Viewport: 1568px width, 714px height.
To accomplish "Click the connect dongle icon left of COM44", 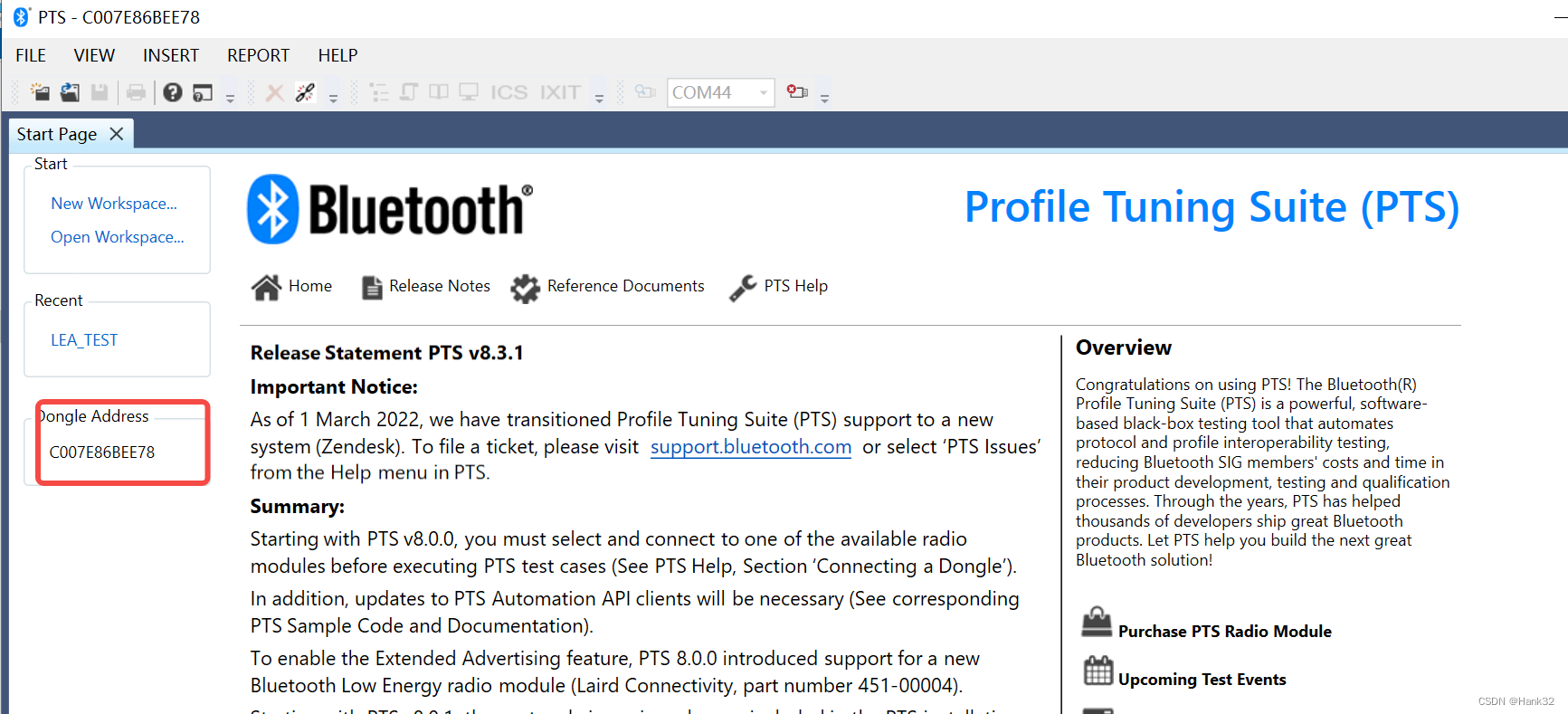I will [x=645, y=92].
